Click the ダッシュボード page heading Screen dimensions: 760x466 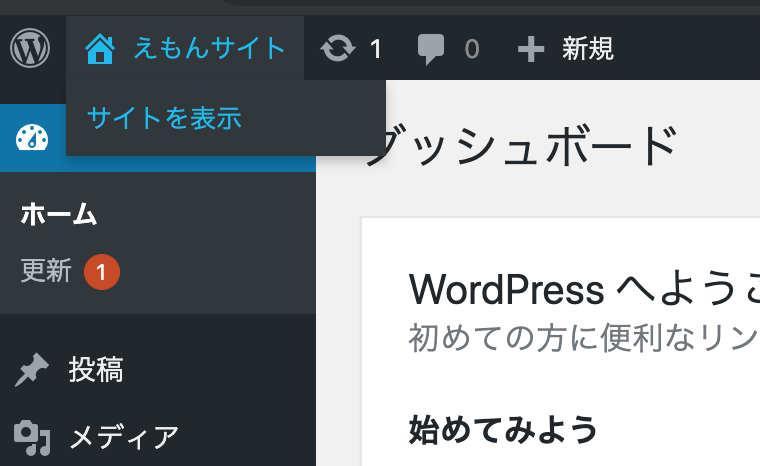pyautogui.click(x=521, y=145)
